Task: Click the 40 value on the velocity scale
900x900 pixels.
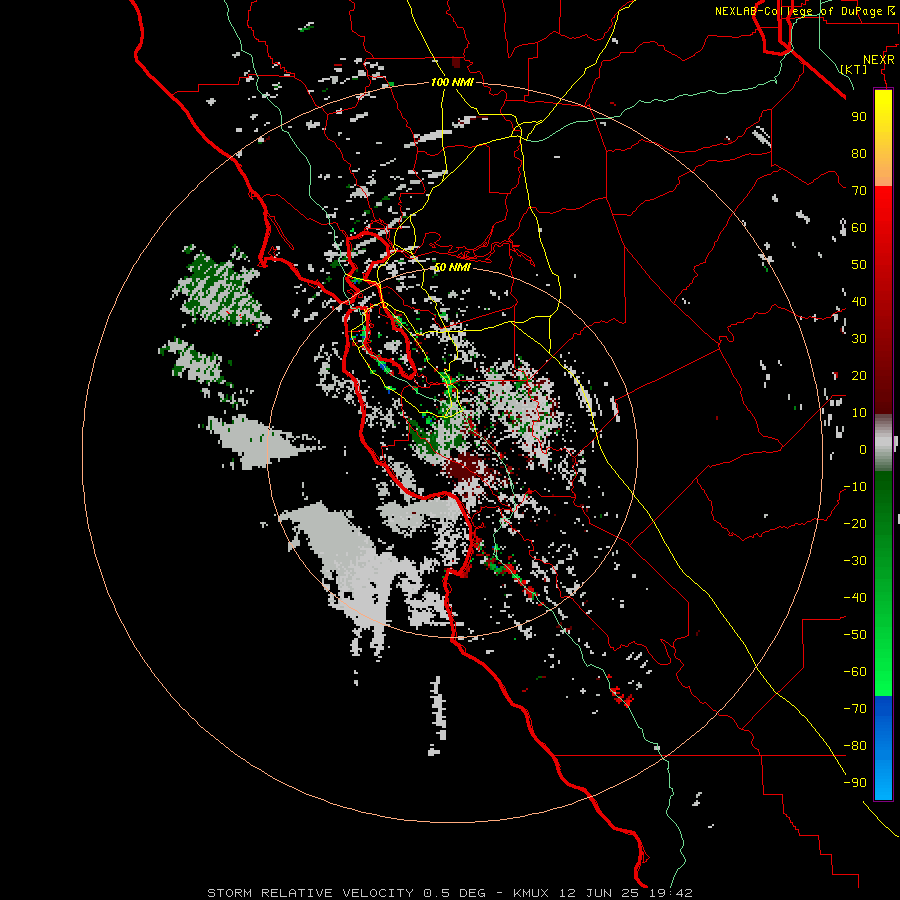Action: pyautogui.click(x=859, y=301)
